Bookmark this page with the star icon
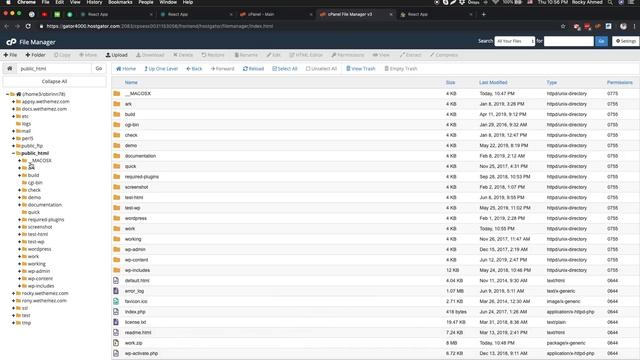640x360 pixels. pos(563,26)
